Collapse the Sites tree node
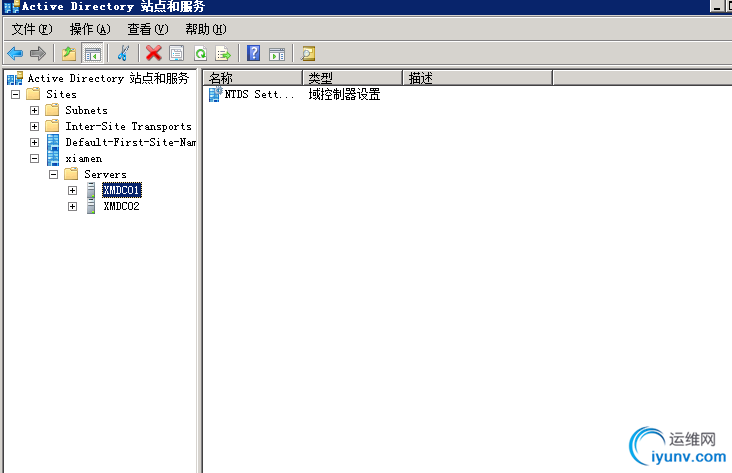Image resolution: width=732 pixels, height=473 pixels. (x=15, y=94)
